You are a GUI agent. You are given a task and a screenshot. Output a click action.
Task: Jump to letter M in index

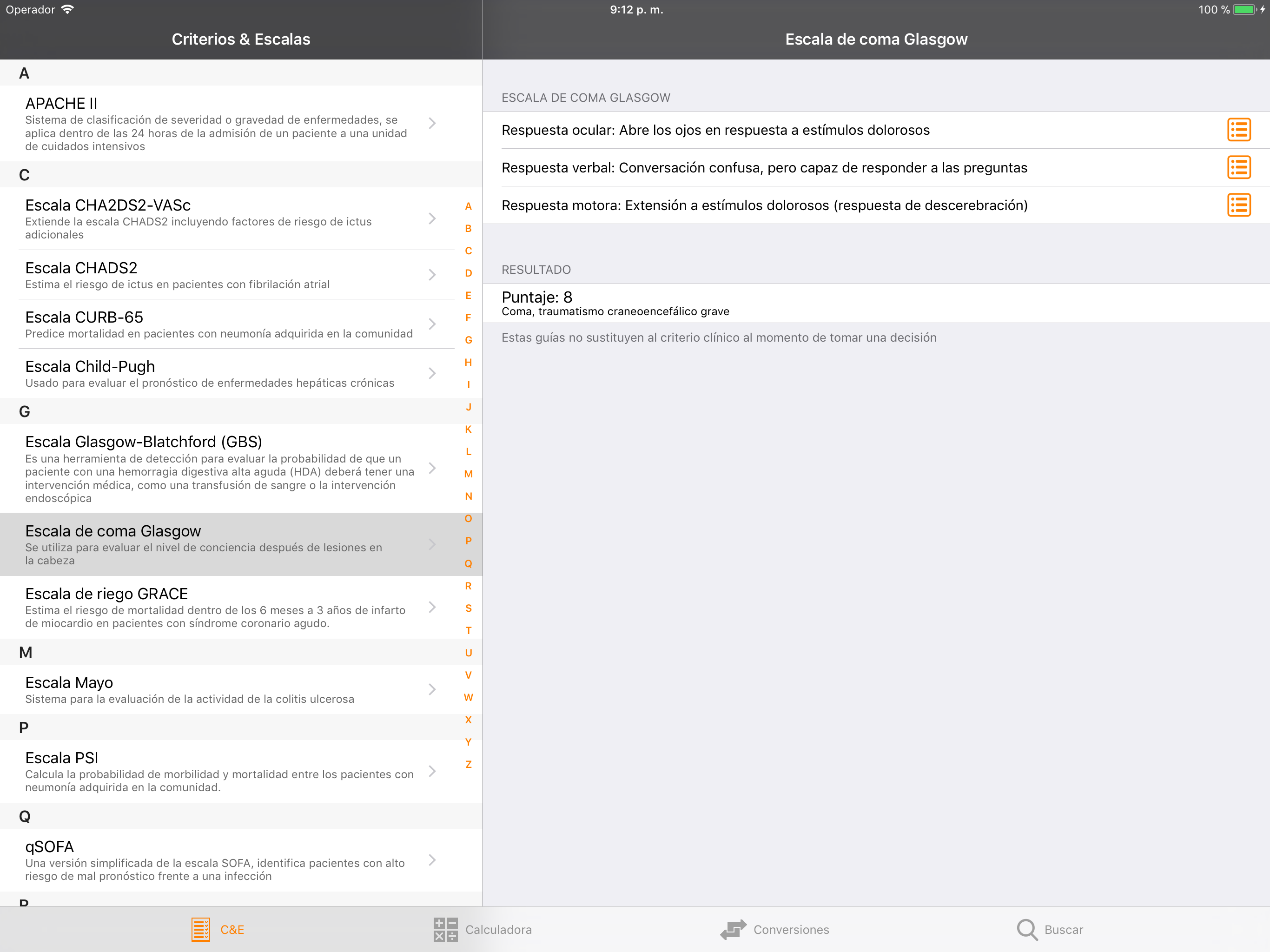pos(469,474)
